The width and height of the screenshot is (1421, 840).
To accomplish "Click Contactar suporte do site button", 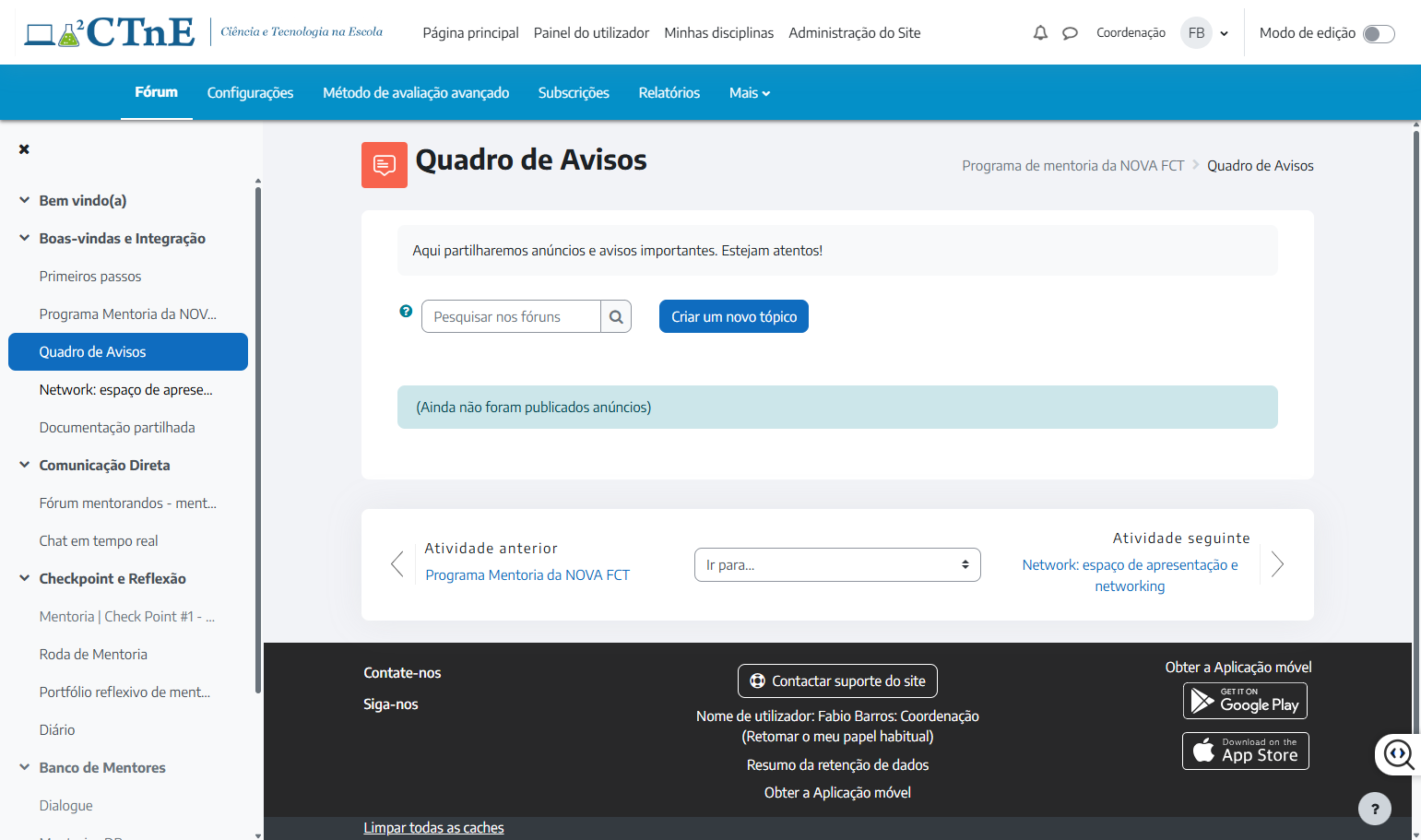I will 837,680.
